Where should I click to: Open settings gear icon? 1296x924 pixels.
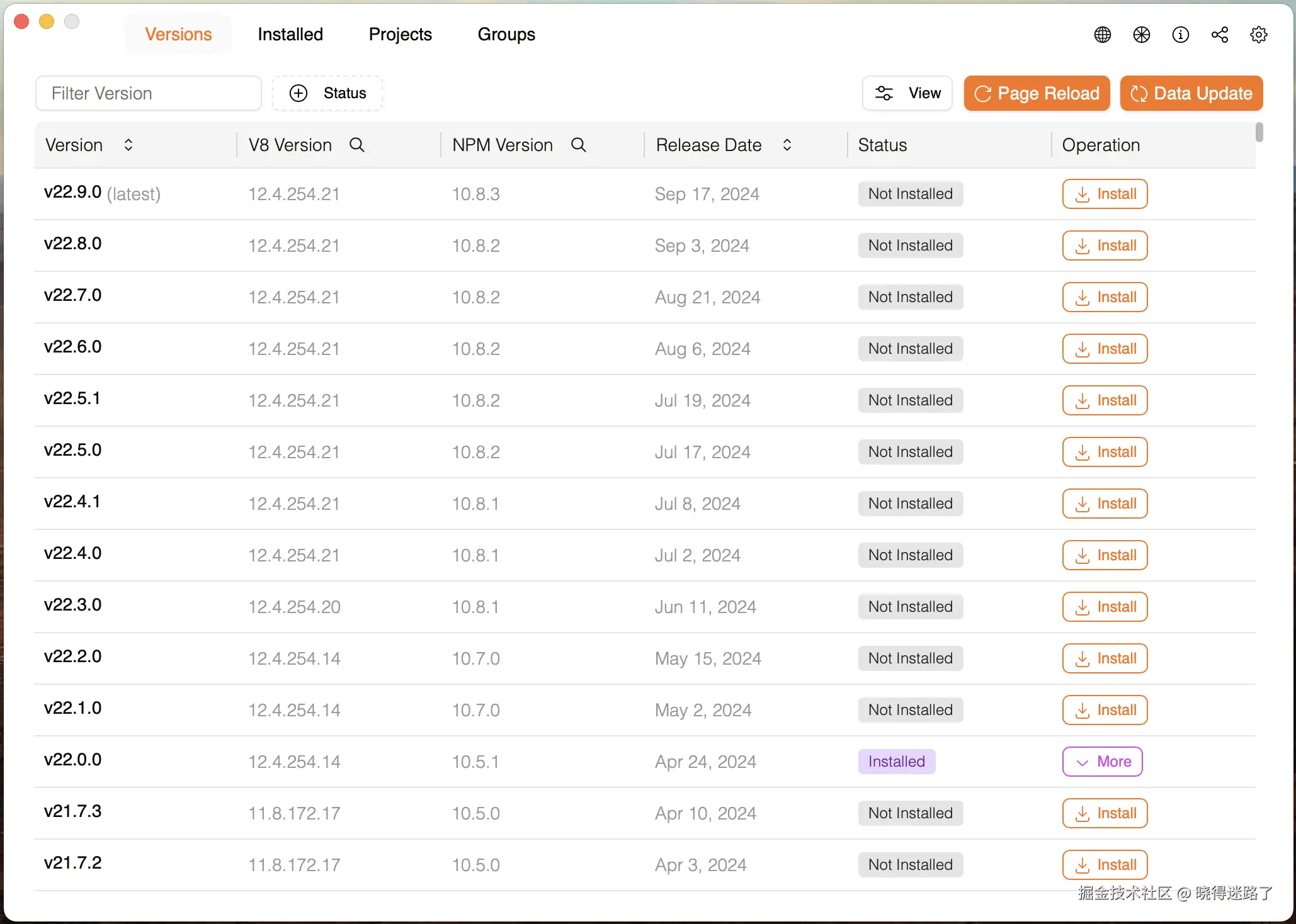click(x=1258, y=35)
